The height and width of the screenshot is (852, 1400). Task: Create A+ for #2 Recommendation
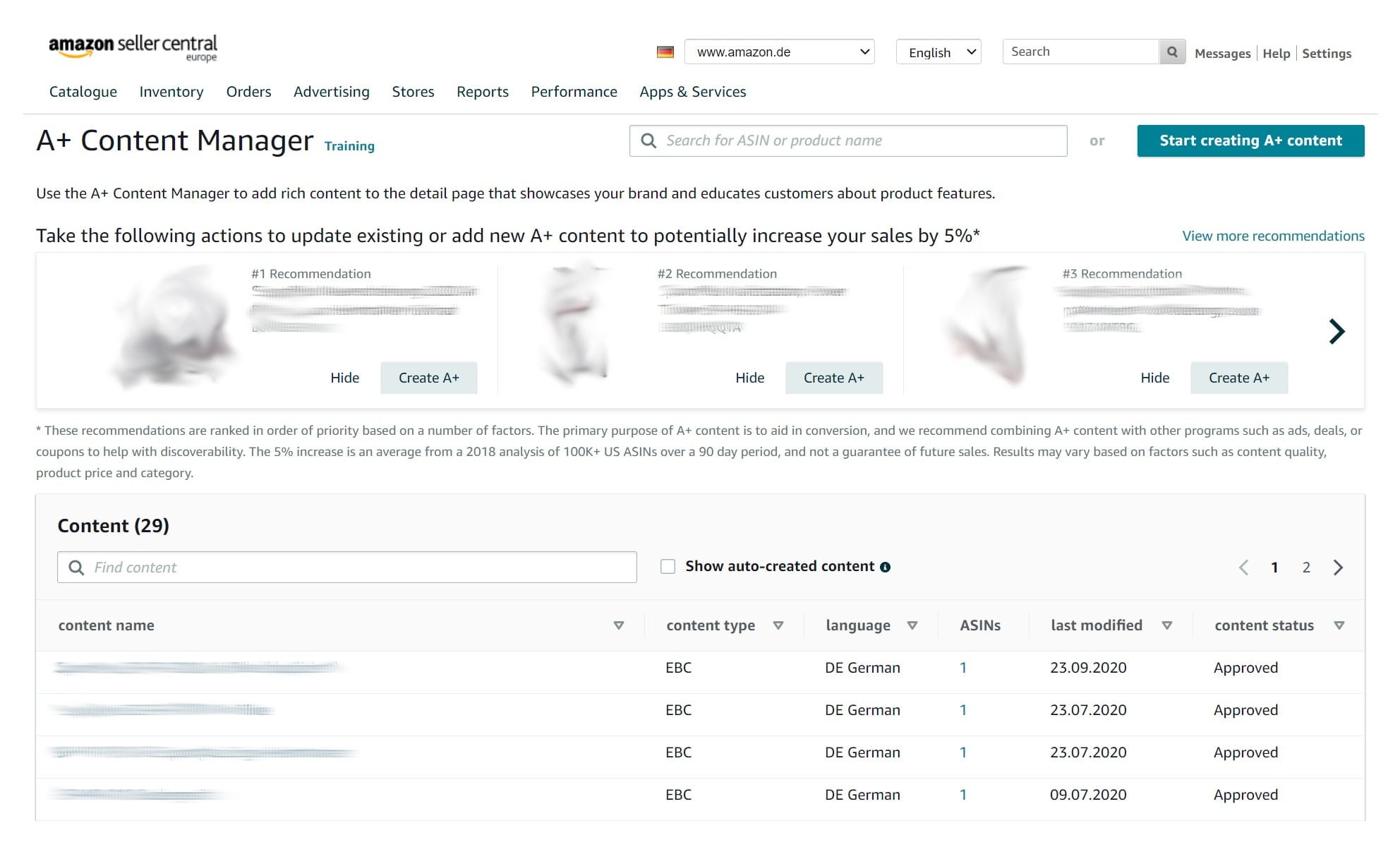pos(834,378)
